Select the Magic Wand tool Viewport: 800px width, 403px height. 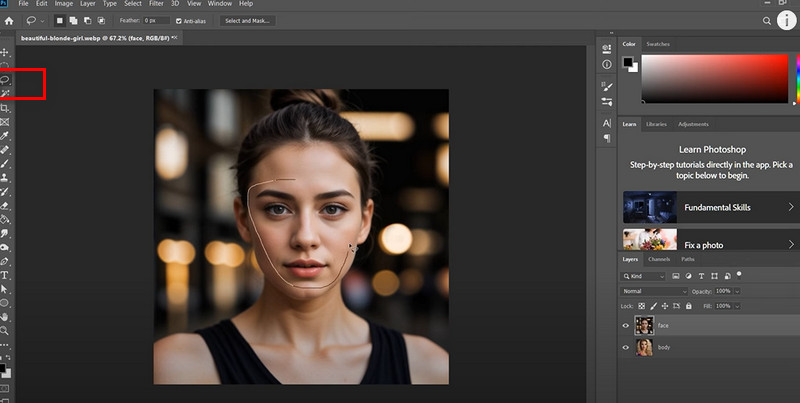[x=5, y=93]
